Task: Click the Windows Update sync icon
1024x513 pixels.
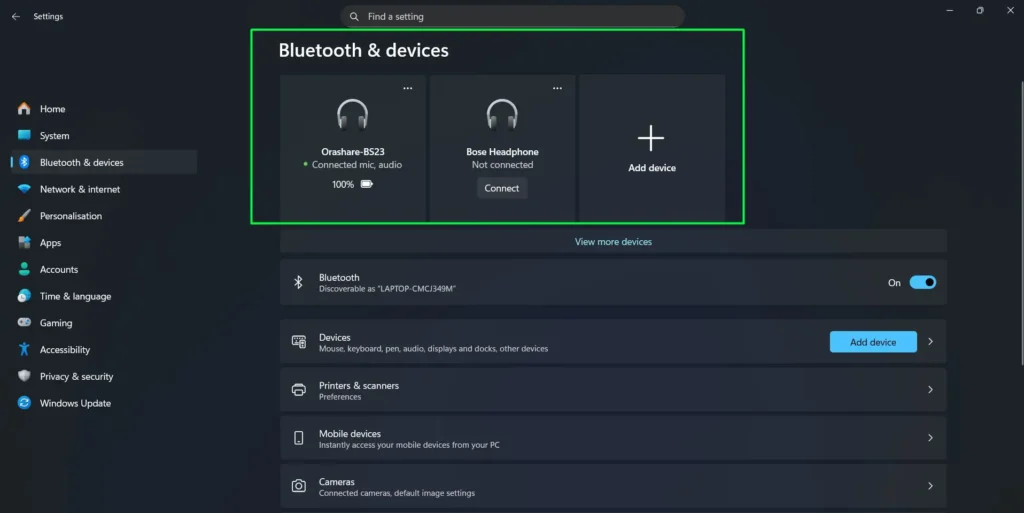Action: (x=24, y=403)
